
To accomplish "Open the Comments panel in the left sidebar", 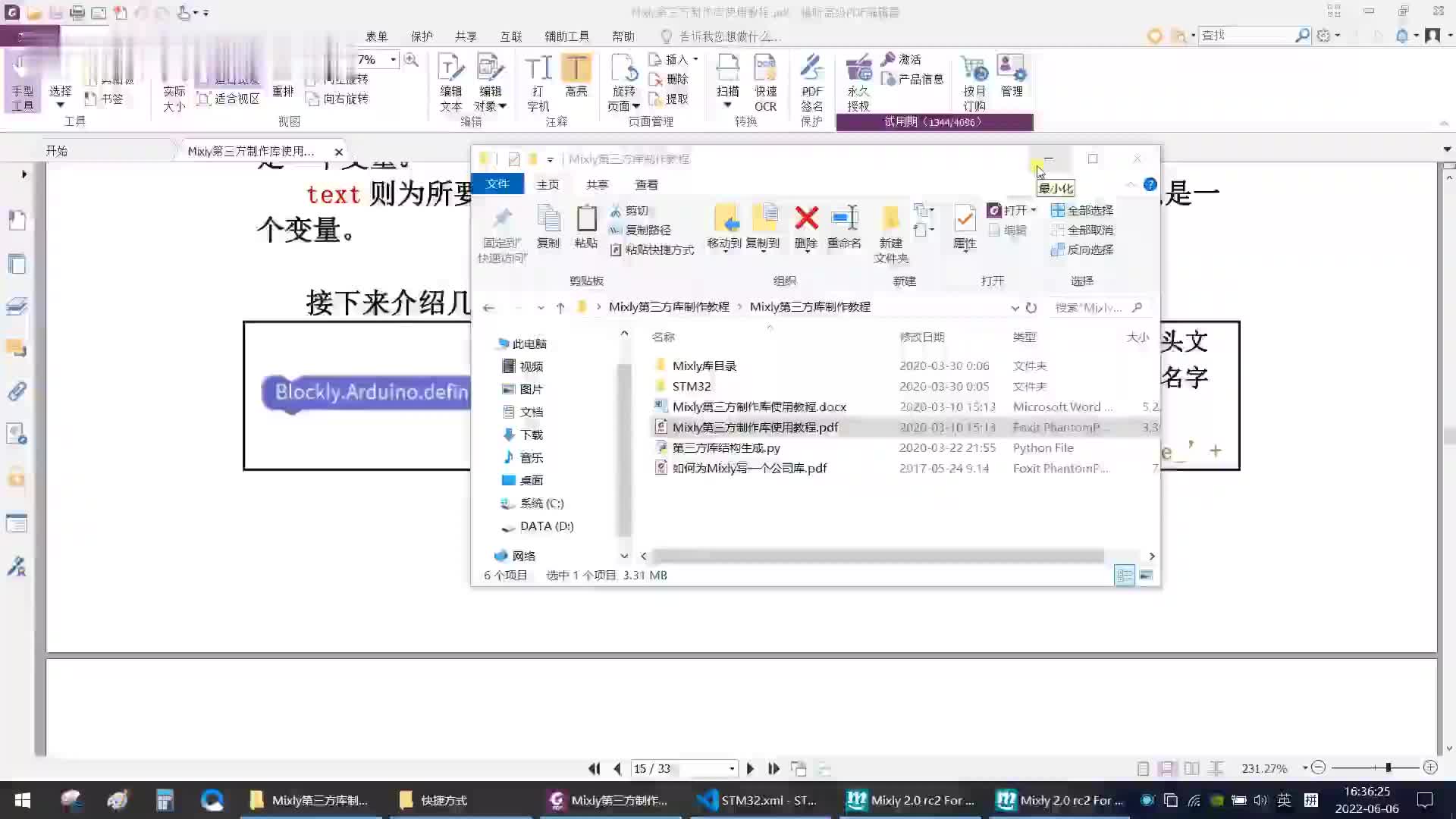I will (17, 349).
